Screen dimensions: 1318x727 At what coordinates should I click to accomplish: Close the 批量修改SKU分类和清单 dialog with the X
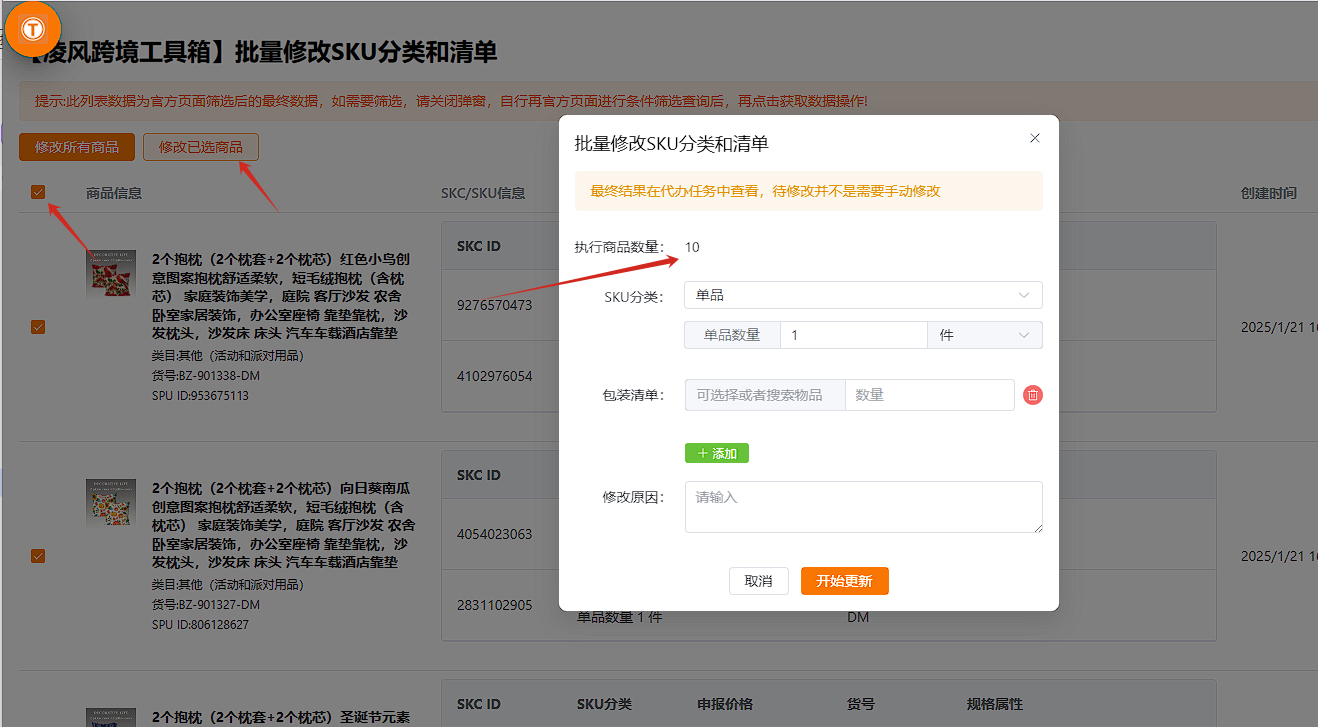(1034, 138)
